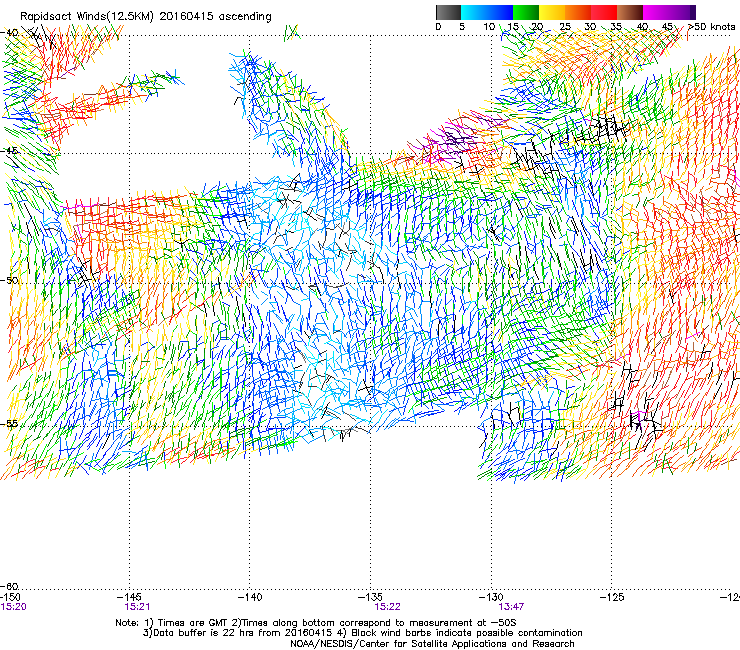
Task: Click the '30' legend scale label
Action: [x=590, y=27]
